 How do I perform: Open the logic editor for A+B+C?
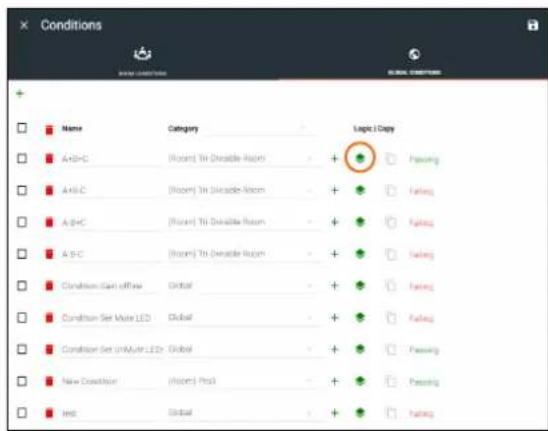coord(360,158)
